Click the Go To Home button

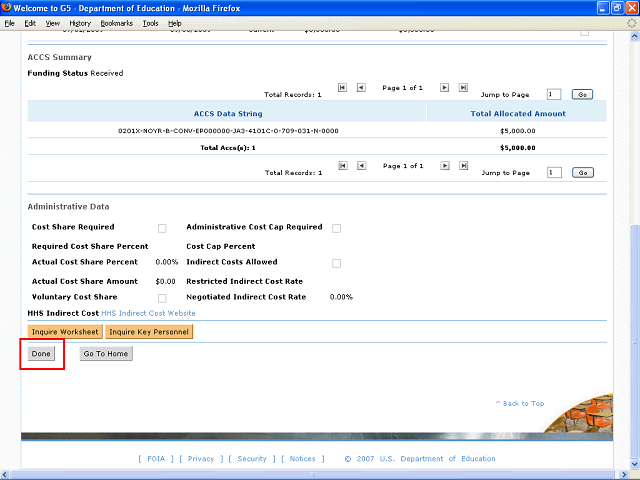pos(106,353)
